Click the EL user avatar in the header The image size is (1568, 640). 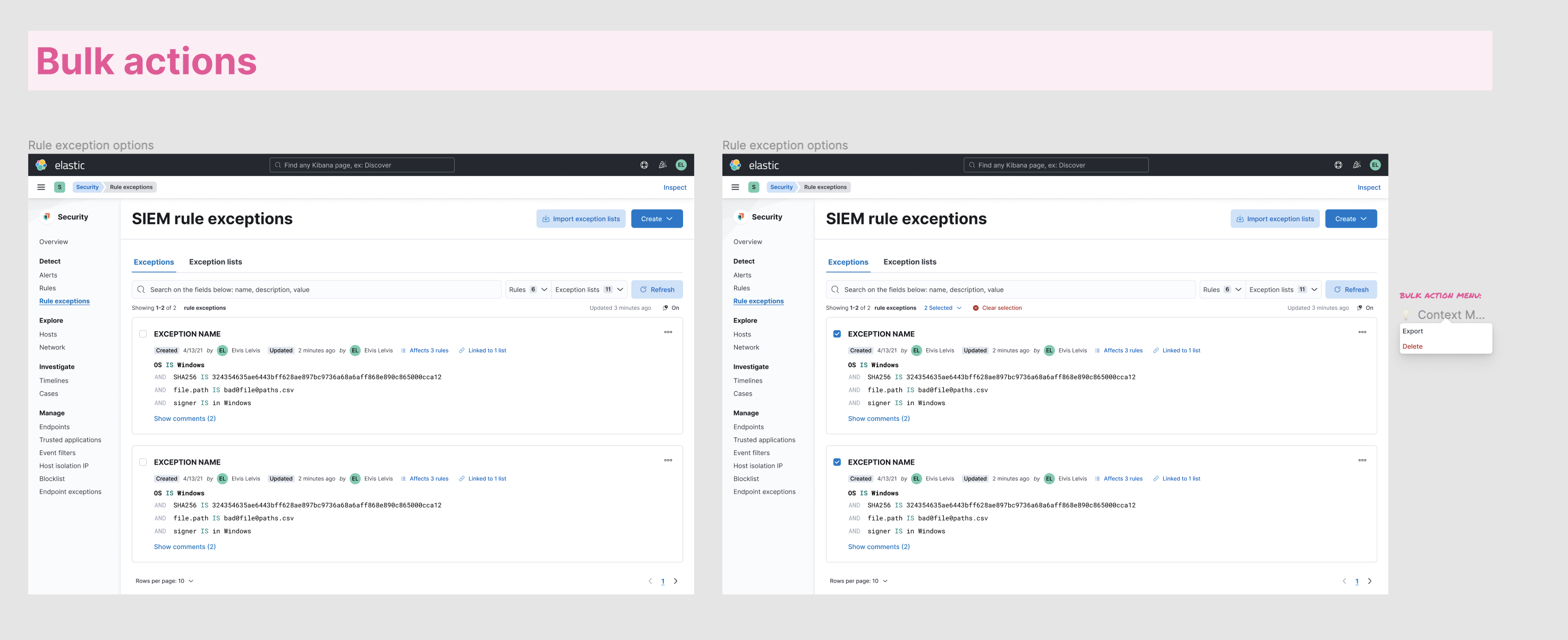[x=680, y=164]
